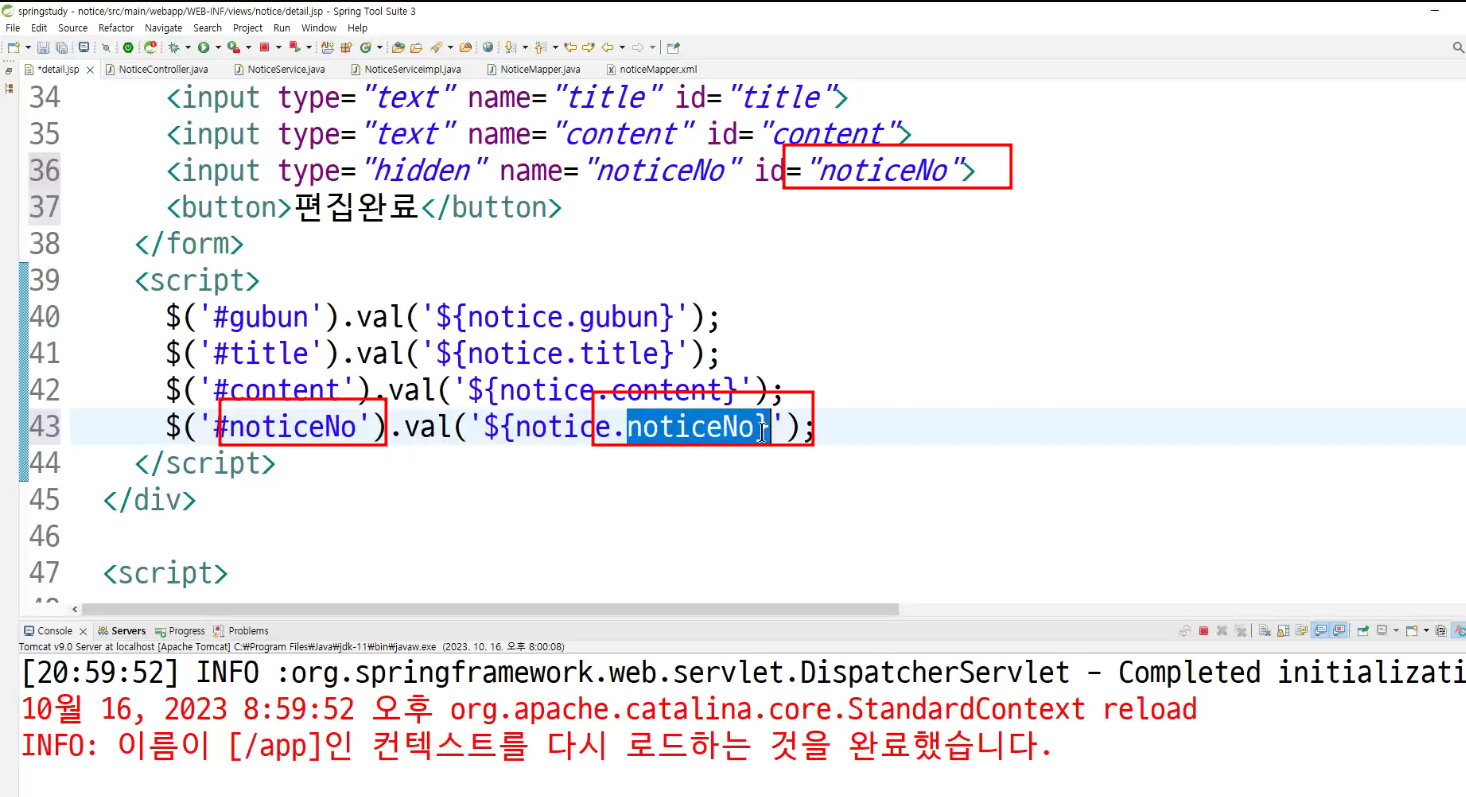Viewport: 1466px width, 797px height.
Task: Toggle Word Wrap in Console toolbar
Action: point(1300,631)
